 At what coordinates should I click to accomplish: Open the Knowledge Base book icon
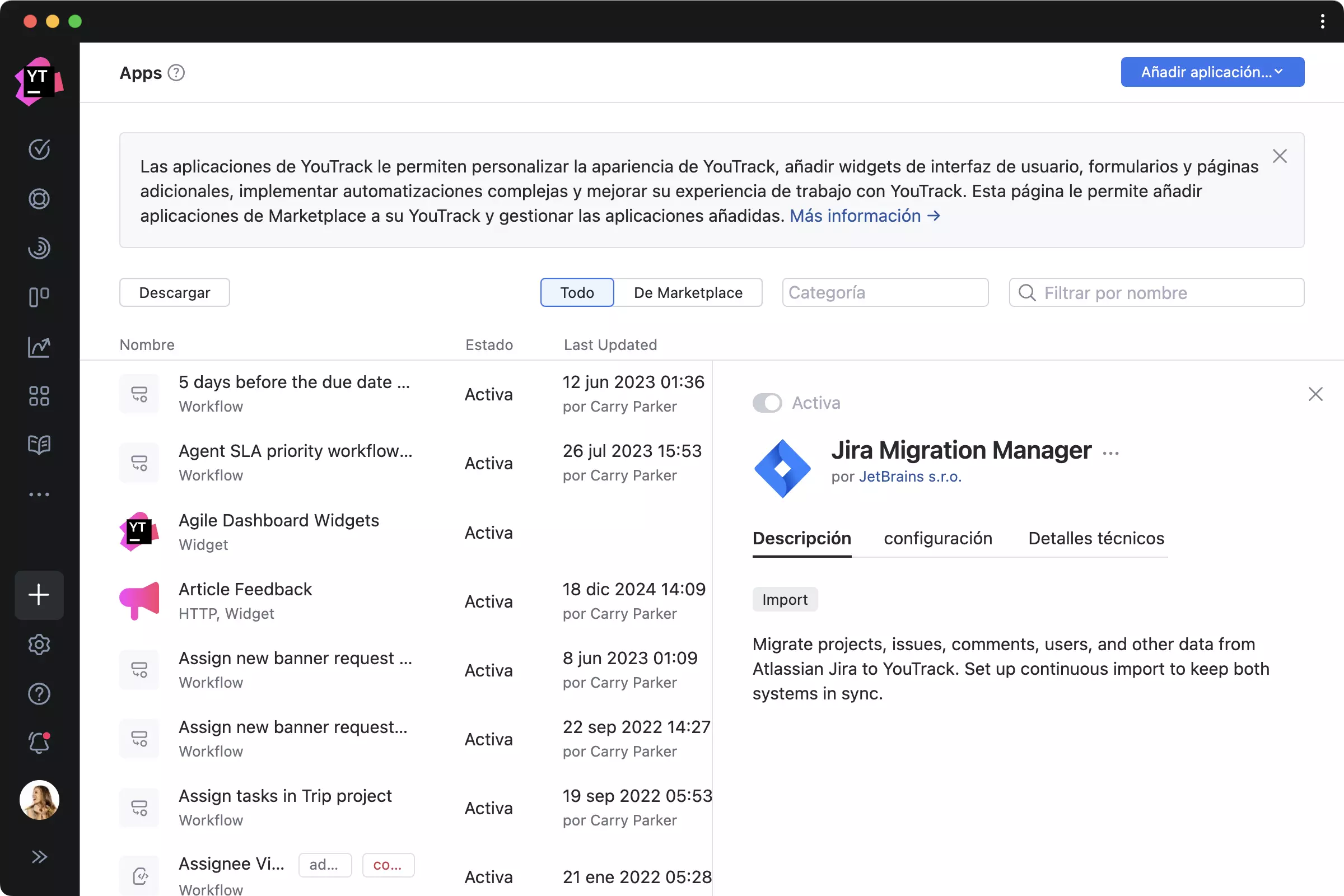(39, 445)
